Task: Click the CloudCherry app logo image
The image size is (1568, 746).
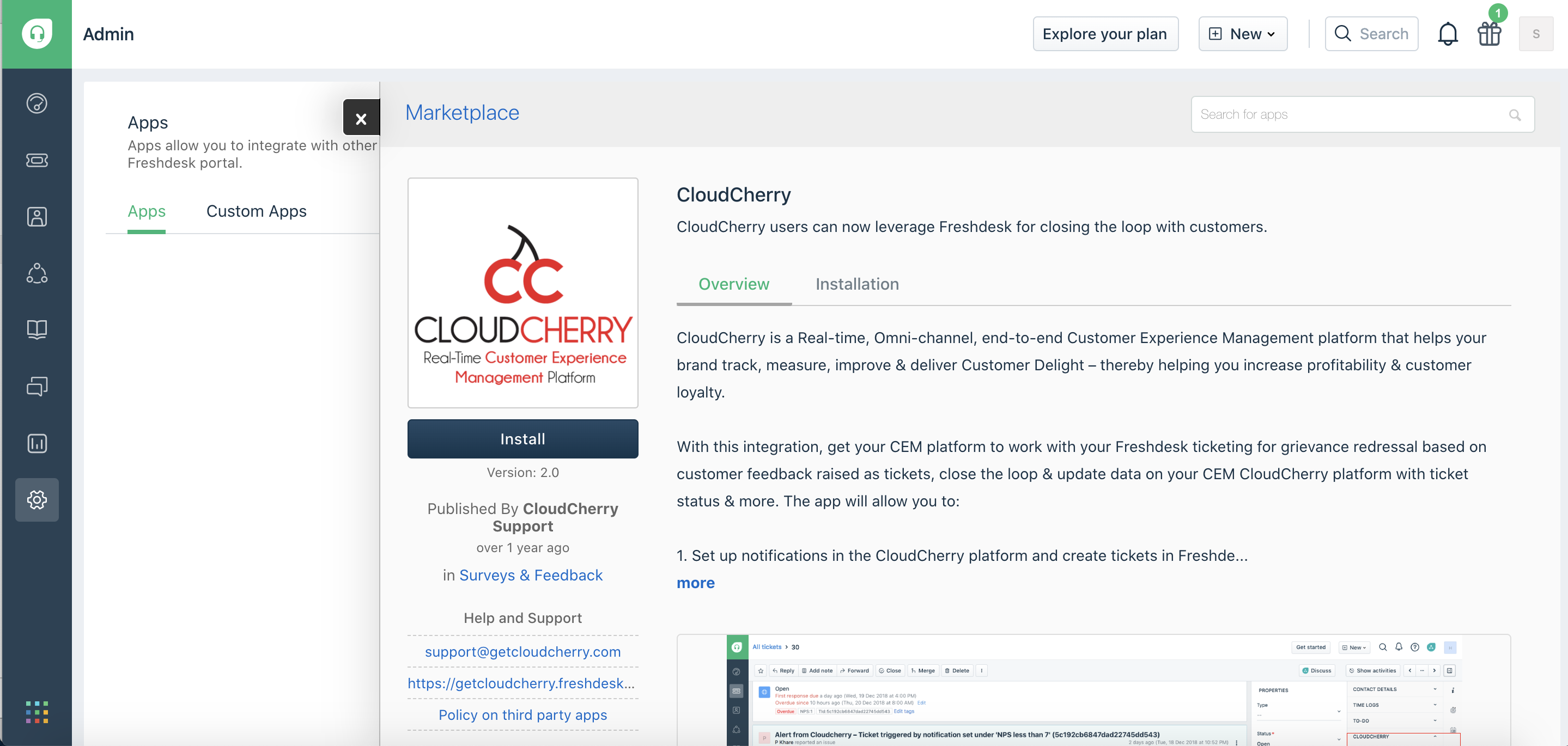Action: point(522,292)
